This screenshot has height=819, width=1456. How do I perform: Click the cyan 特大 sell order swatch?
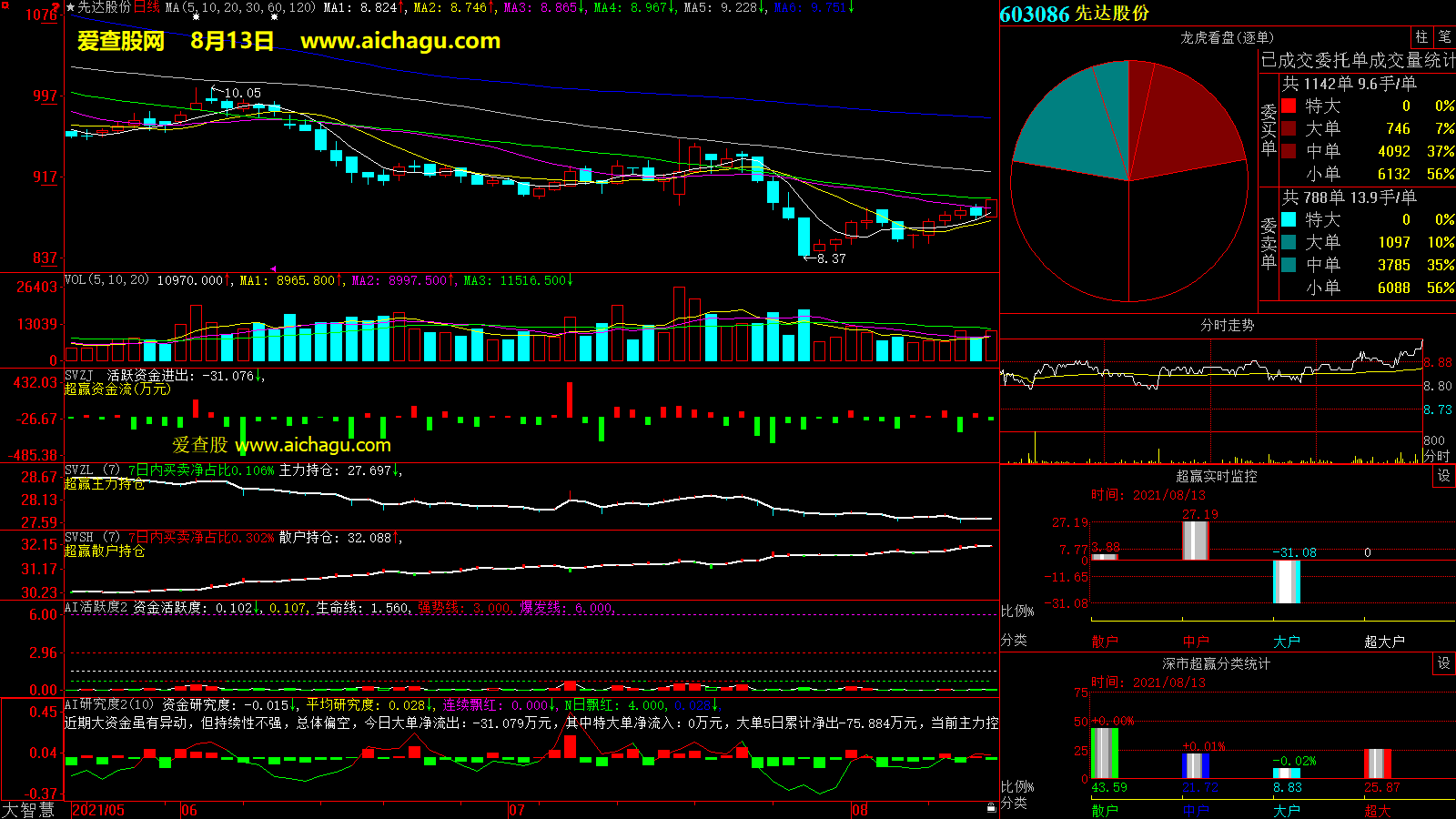[x=1289, y=219]
